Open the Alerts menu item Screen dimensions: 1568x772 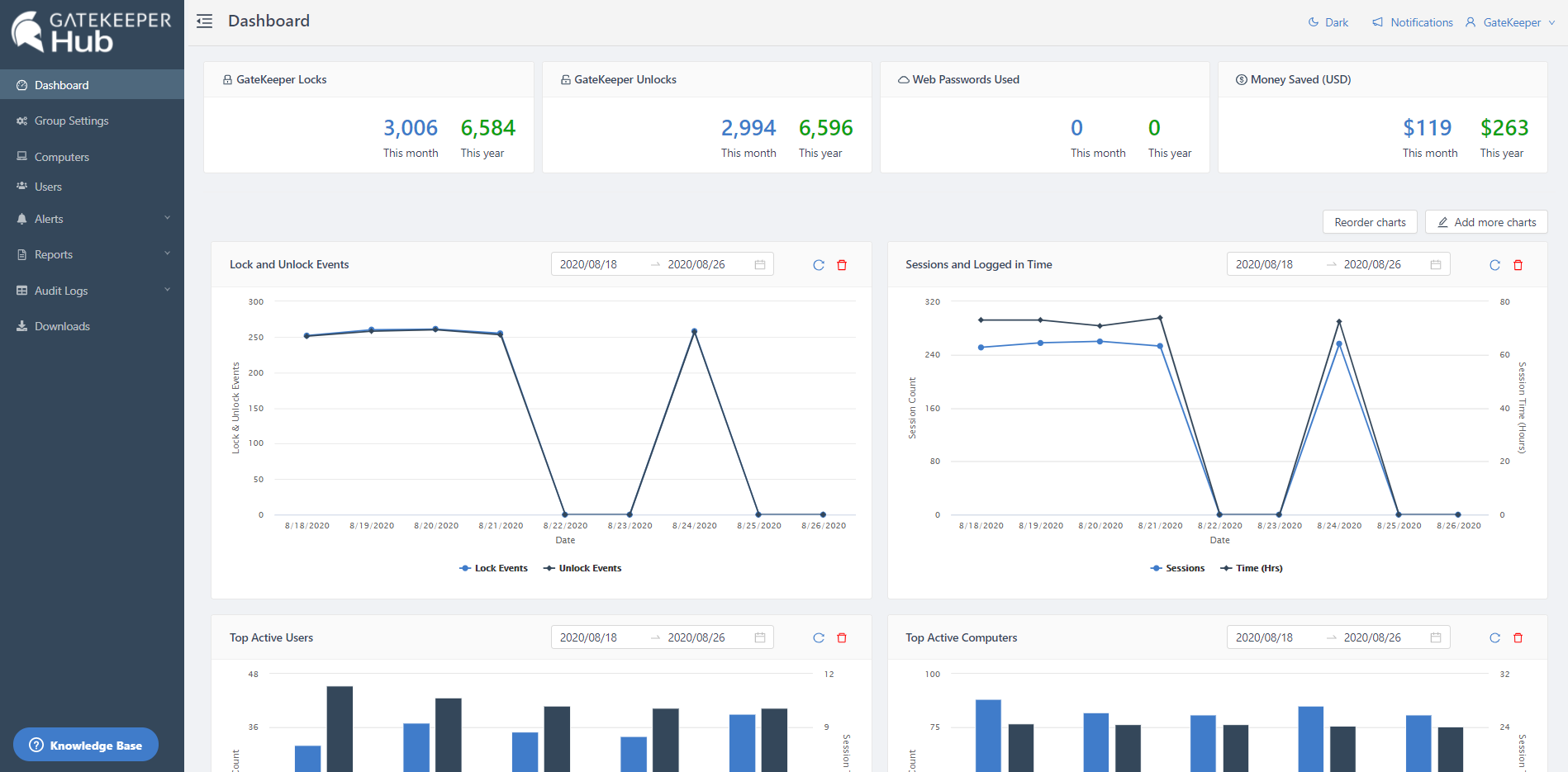[x=92, y=219]
